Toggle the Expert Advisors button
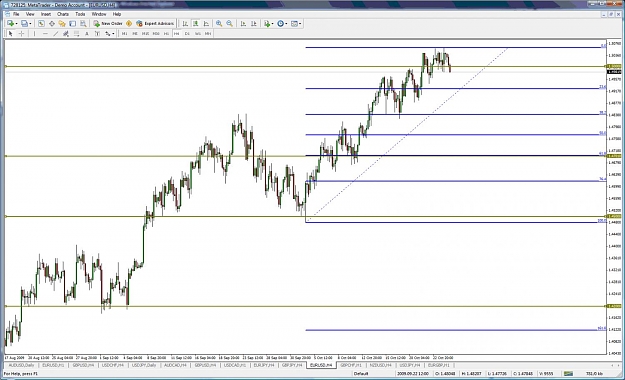 pos(155,24)
